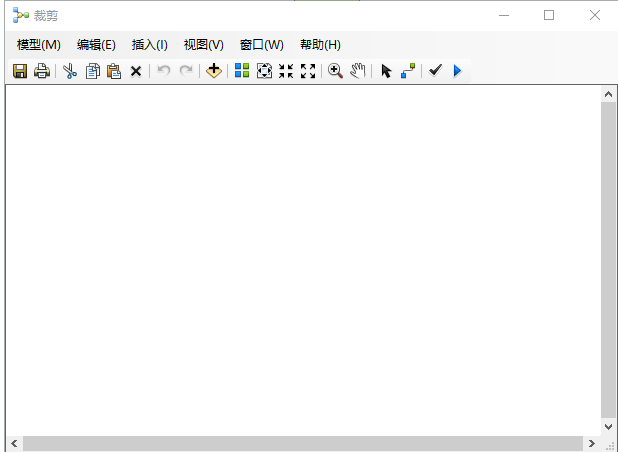618x452 pixels.
Task: Open the 帮助(H) menu
Action: coord(320,45)
